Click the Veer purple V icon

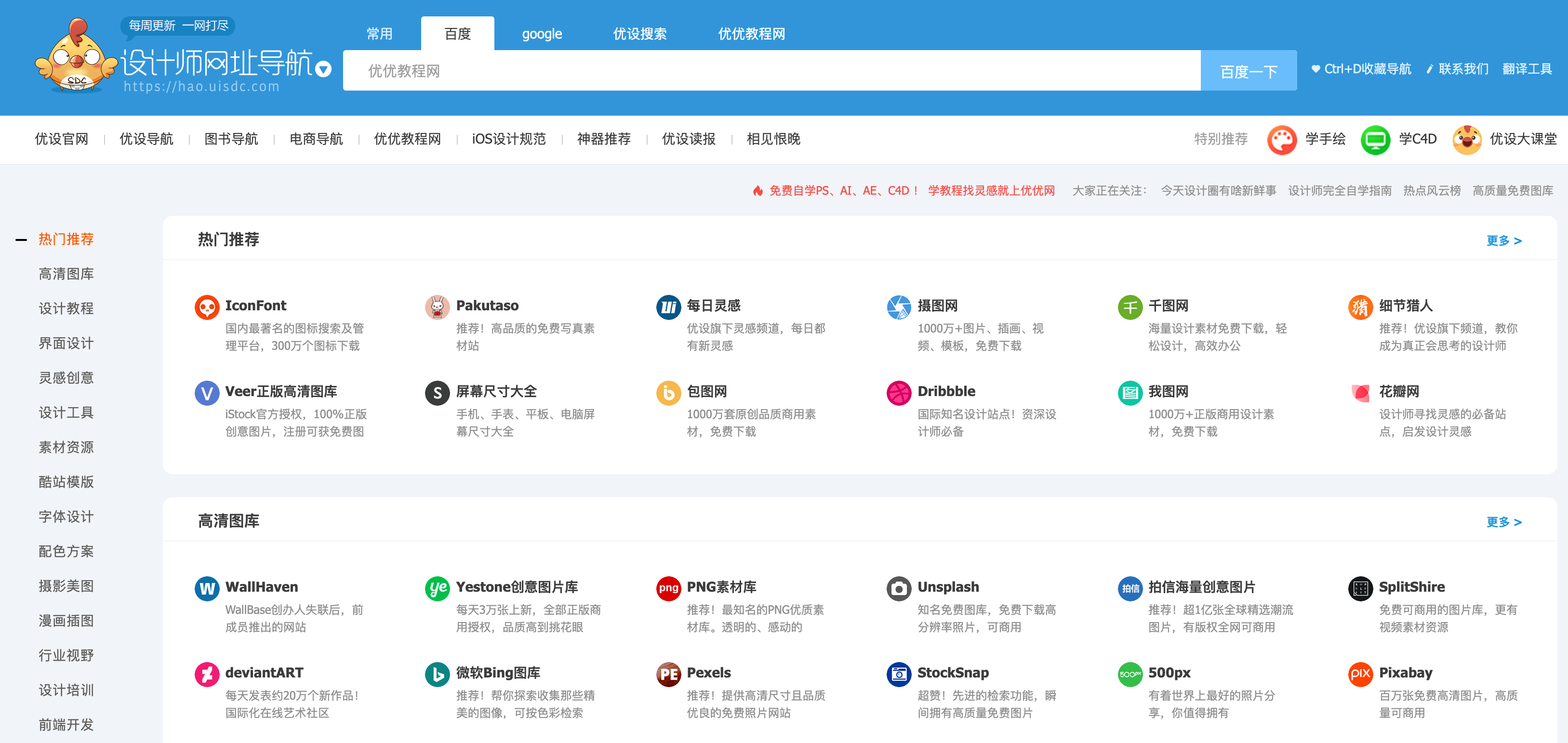[x=207, y=393]
